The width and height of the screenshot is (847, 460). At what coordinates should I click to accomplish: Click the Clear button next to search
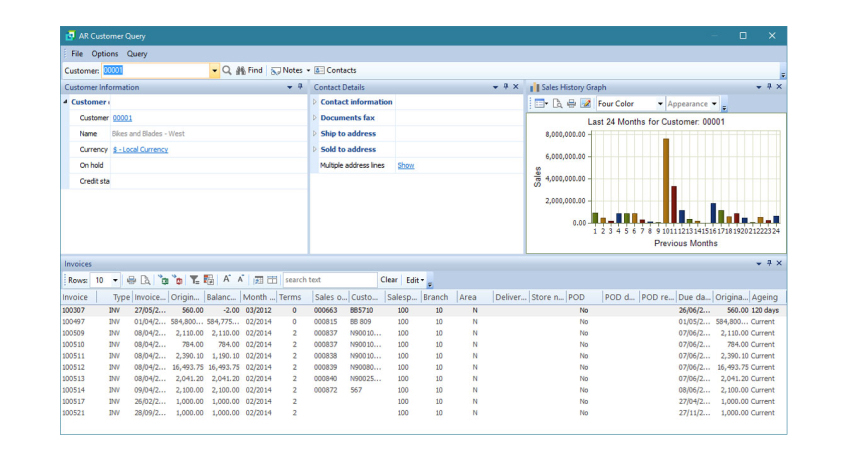tap(388, 280)
